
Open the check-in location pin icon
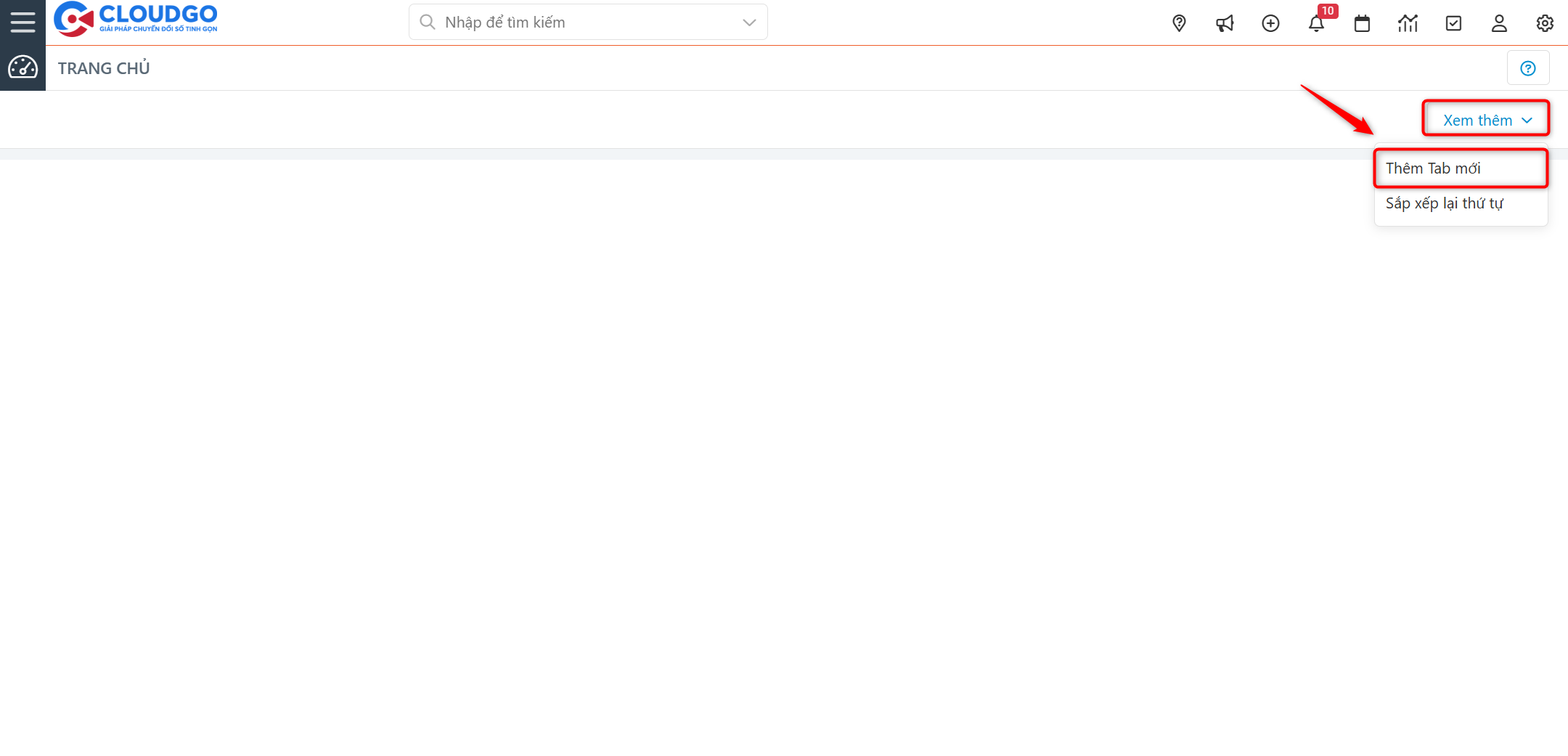tap(1178, 23)
